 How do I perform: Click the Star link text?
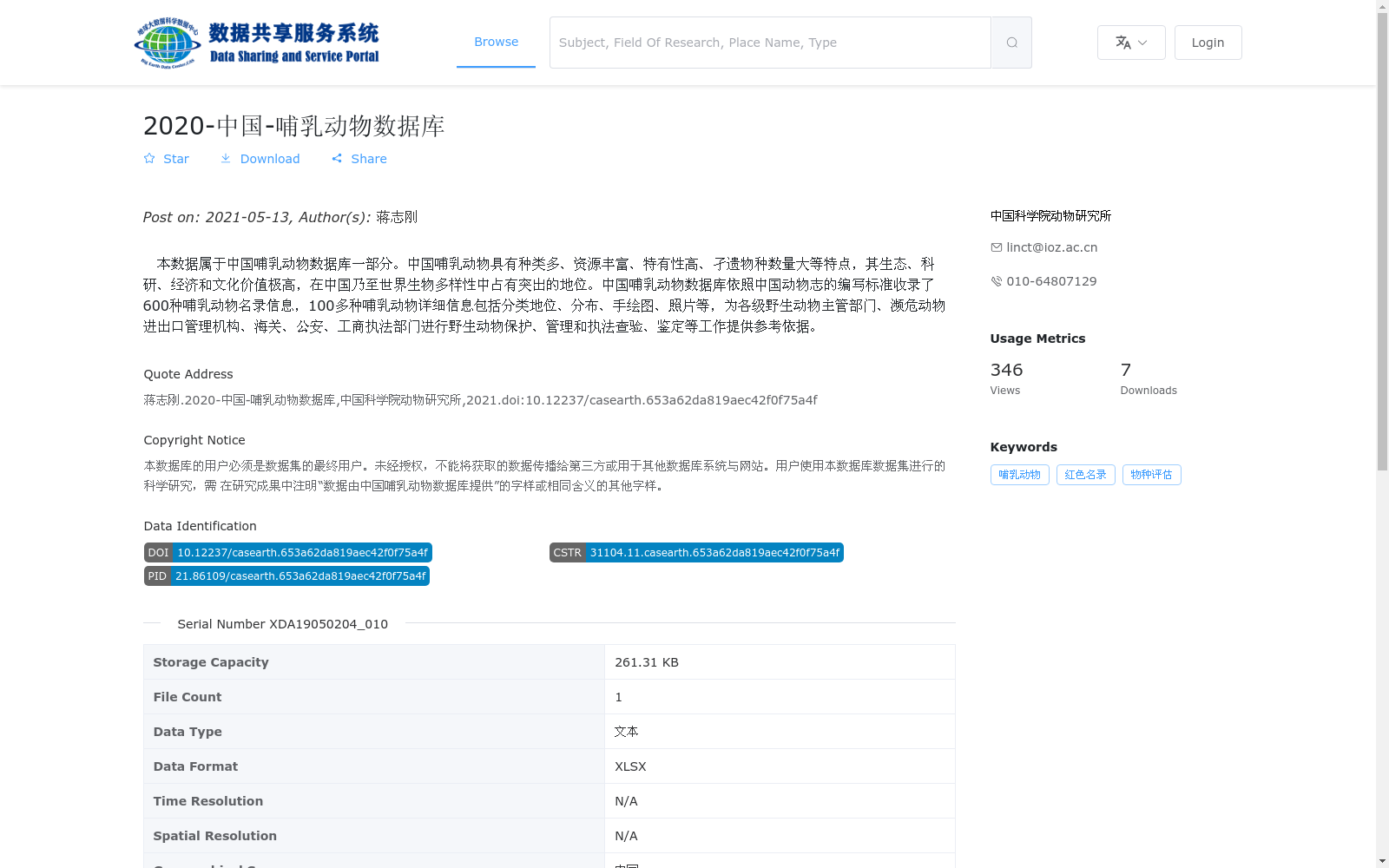tap(176, 159)
